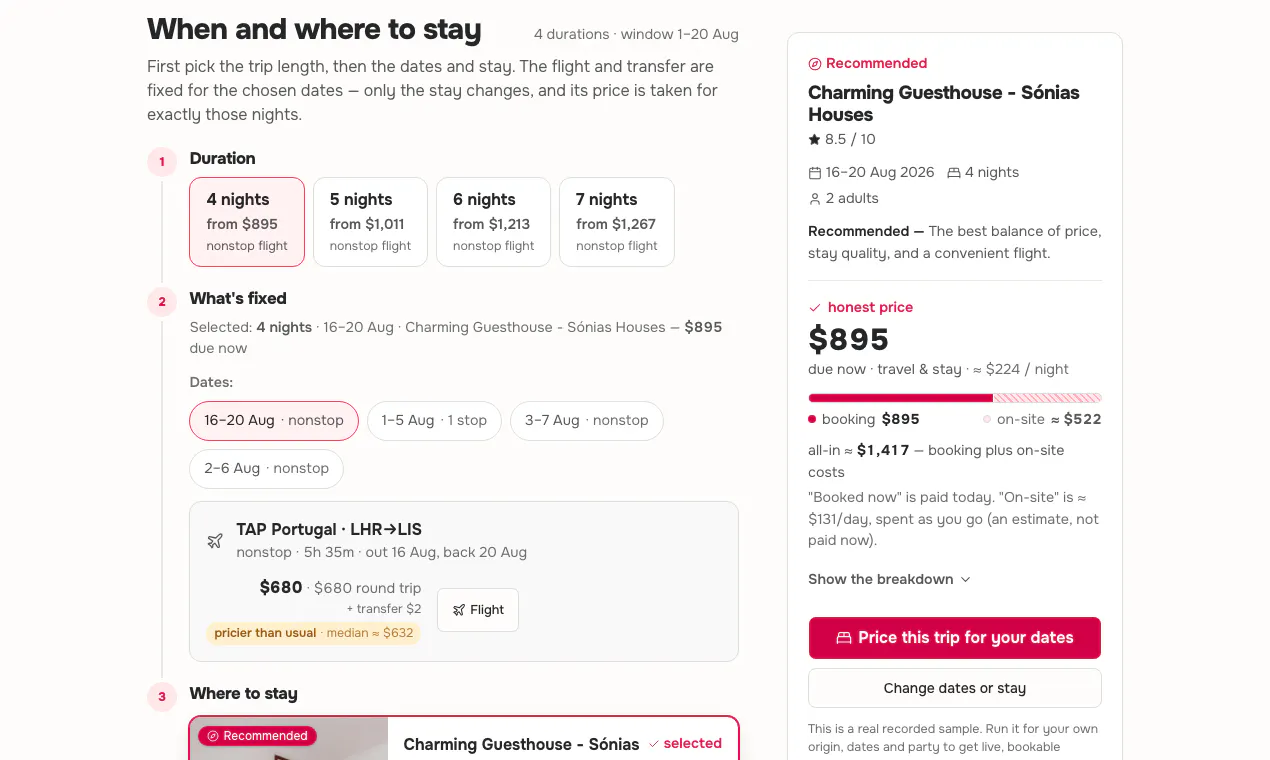Screen dimensions: 1270x760
Task: Switch to the 2–6 Aug nonstop dates
Action: click(x=267, y=468)
